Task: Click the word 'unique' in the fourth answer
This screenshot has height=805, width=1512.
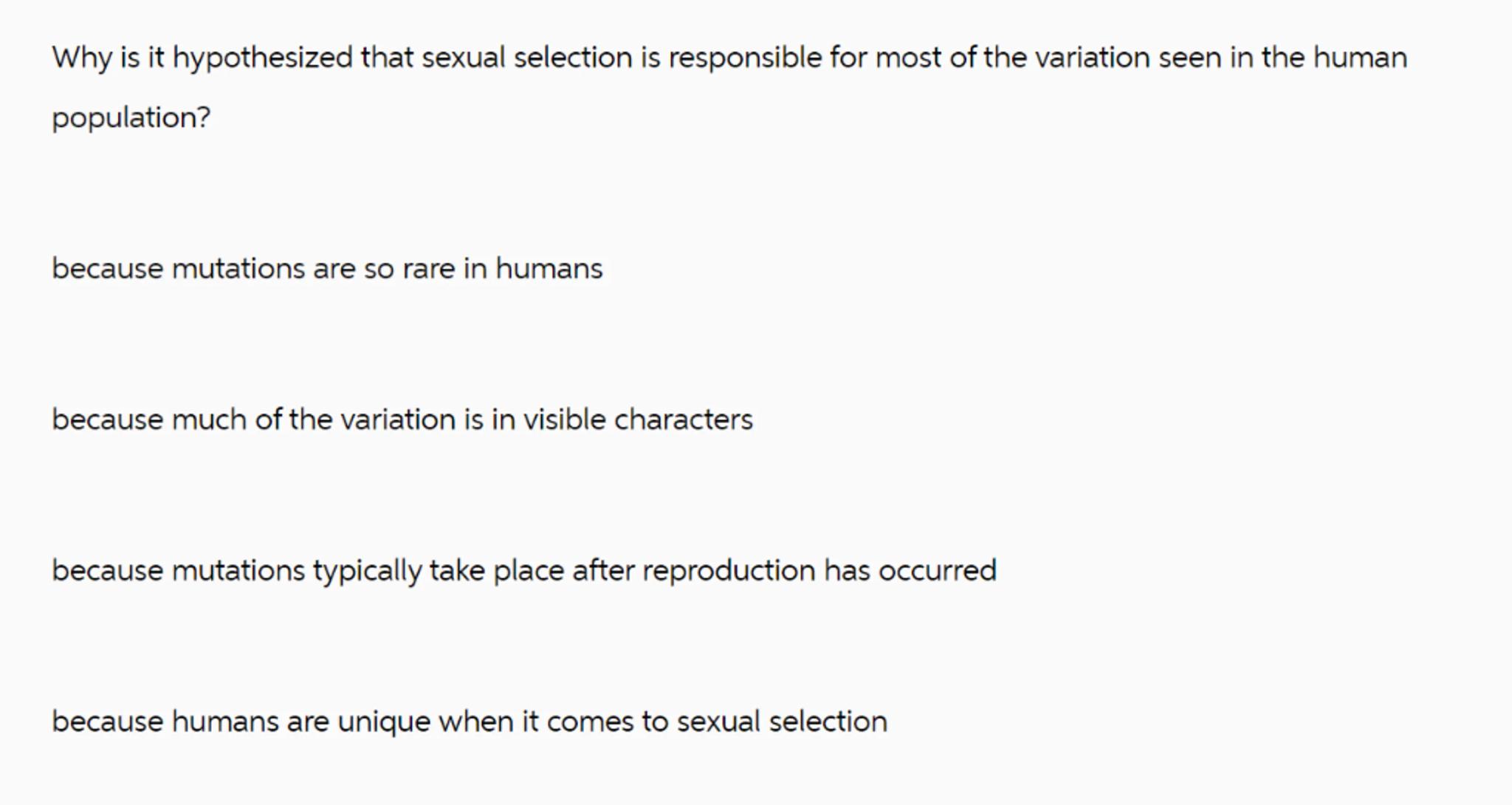Action: click(x=383, y=721)
